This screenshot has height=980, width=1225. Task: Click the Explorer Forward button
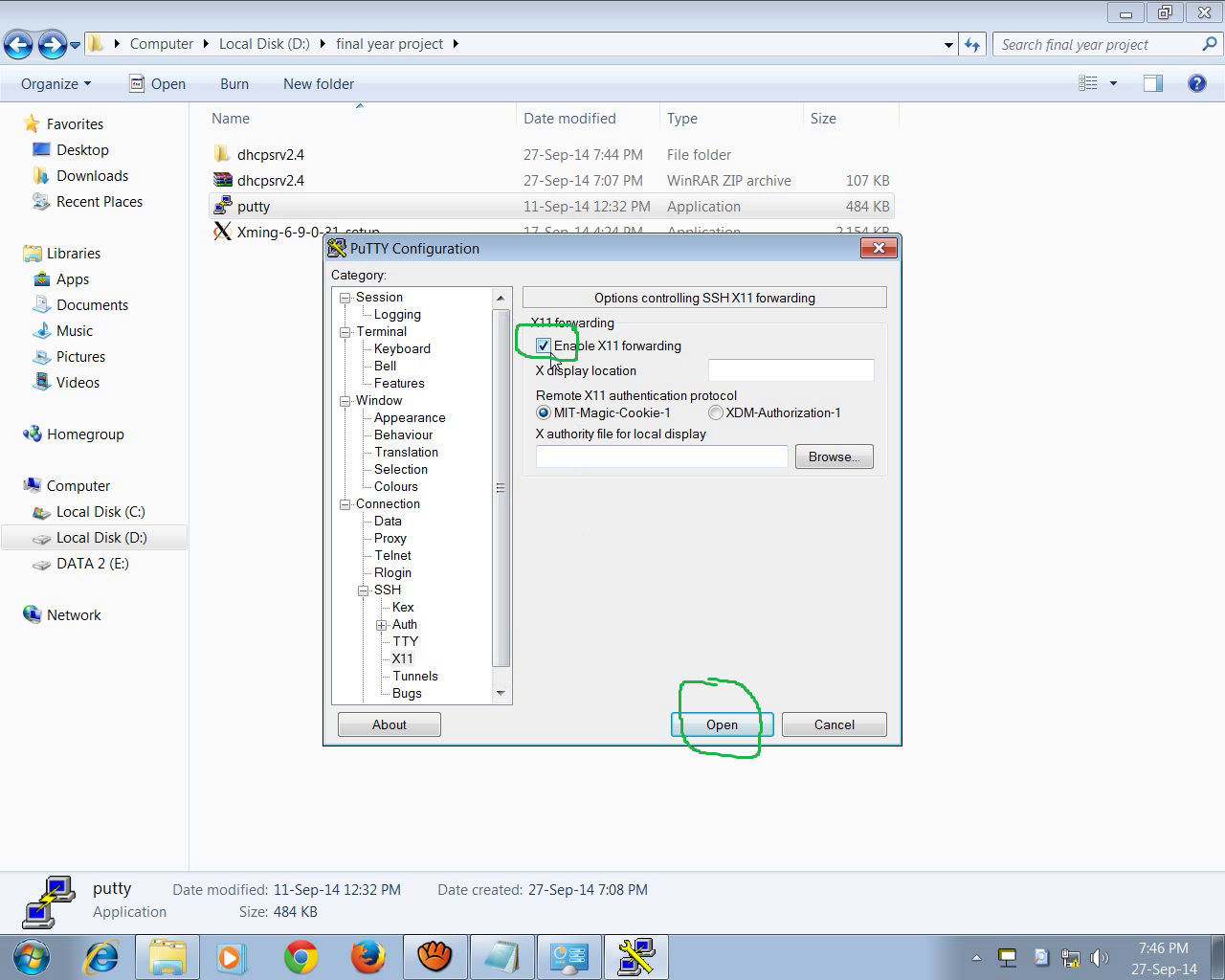coord(51,44)
